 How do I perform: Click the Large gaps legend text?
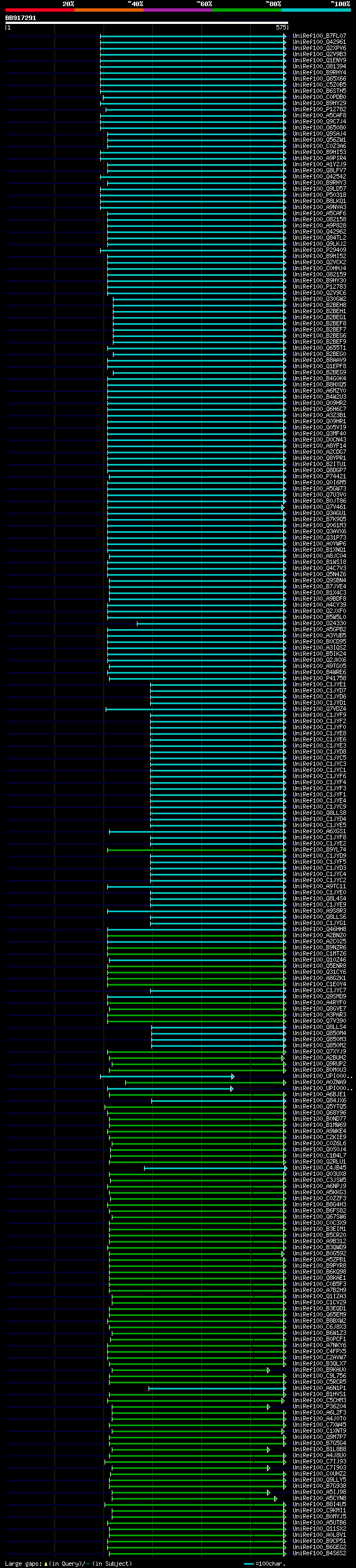tap(24, 1563)
